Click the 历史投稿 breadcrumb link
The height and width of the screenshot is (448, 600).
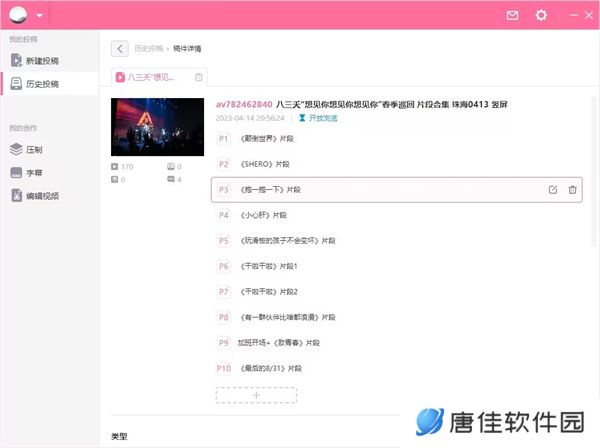149,49
